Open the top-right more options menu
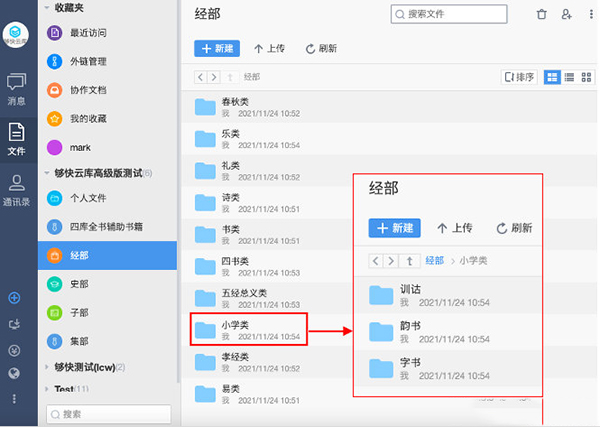This screenshot has height=427, width=600. coord(591,15)
